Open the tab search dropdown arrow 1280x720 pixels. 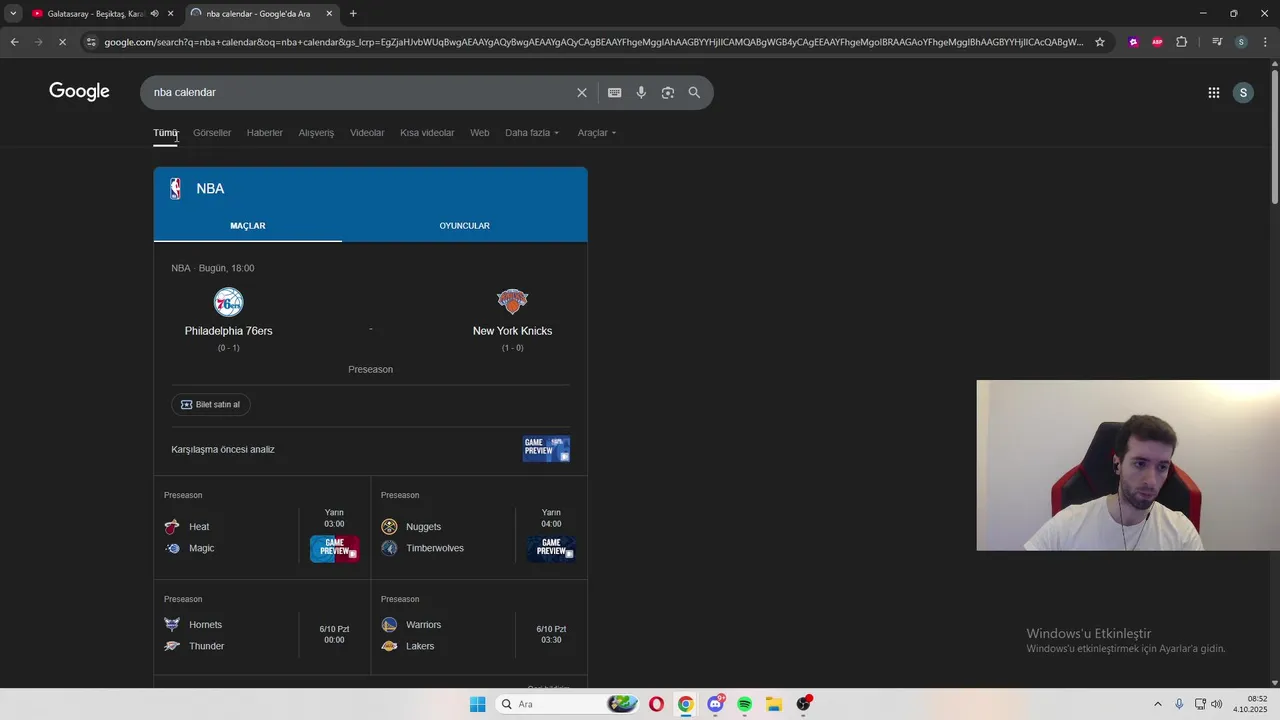(13, 14)
